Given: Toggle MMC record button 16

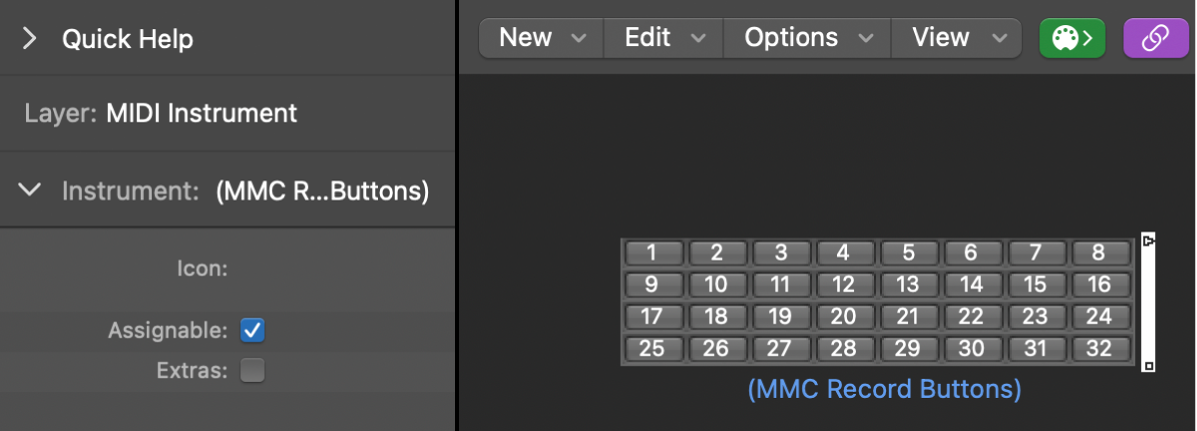Looking at the screenshot, I should [1099, 285].
